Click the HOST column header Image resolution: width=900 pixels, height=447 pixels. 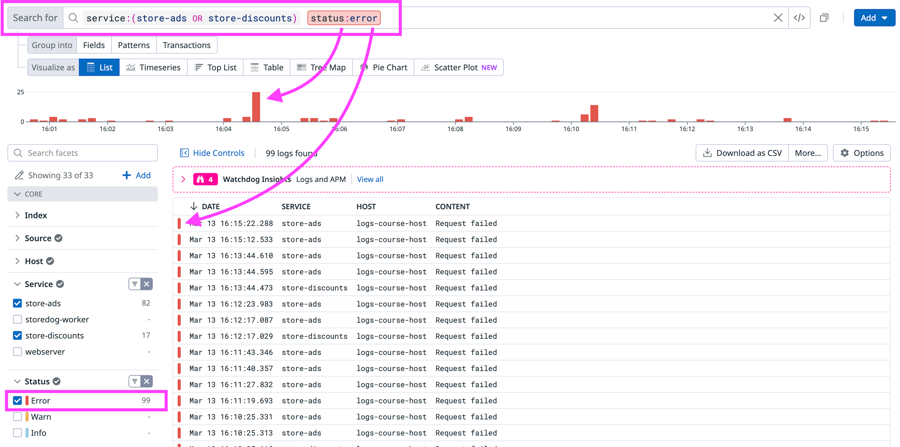[366, 207]
